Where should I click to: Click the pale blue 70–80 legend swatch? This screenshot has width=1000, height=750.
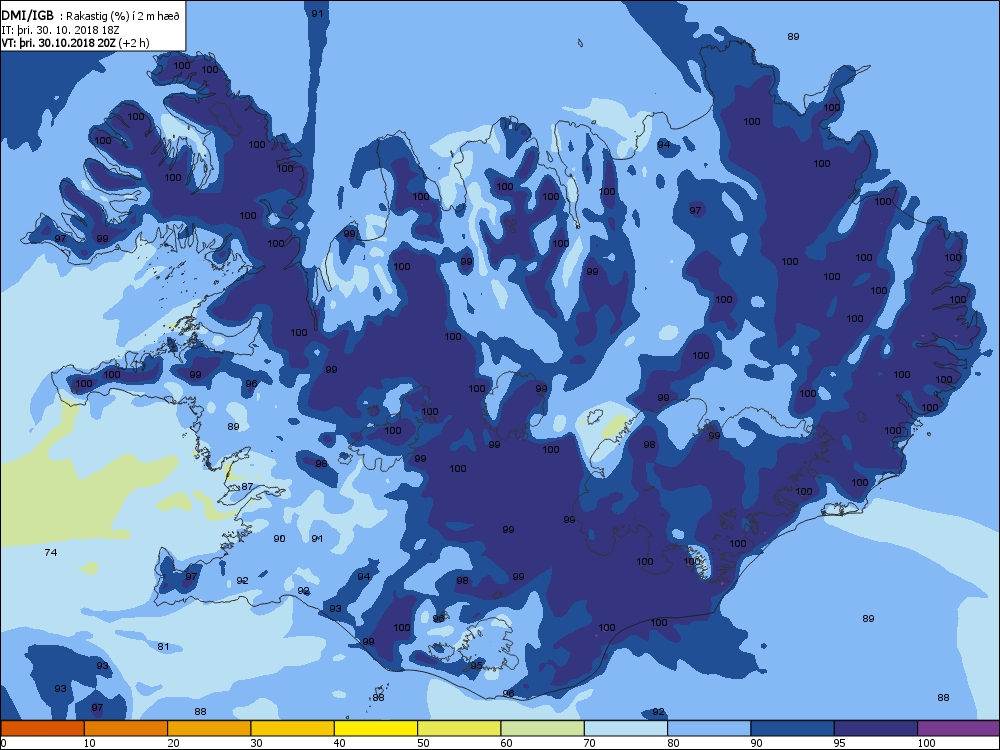tap(626, 728)
